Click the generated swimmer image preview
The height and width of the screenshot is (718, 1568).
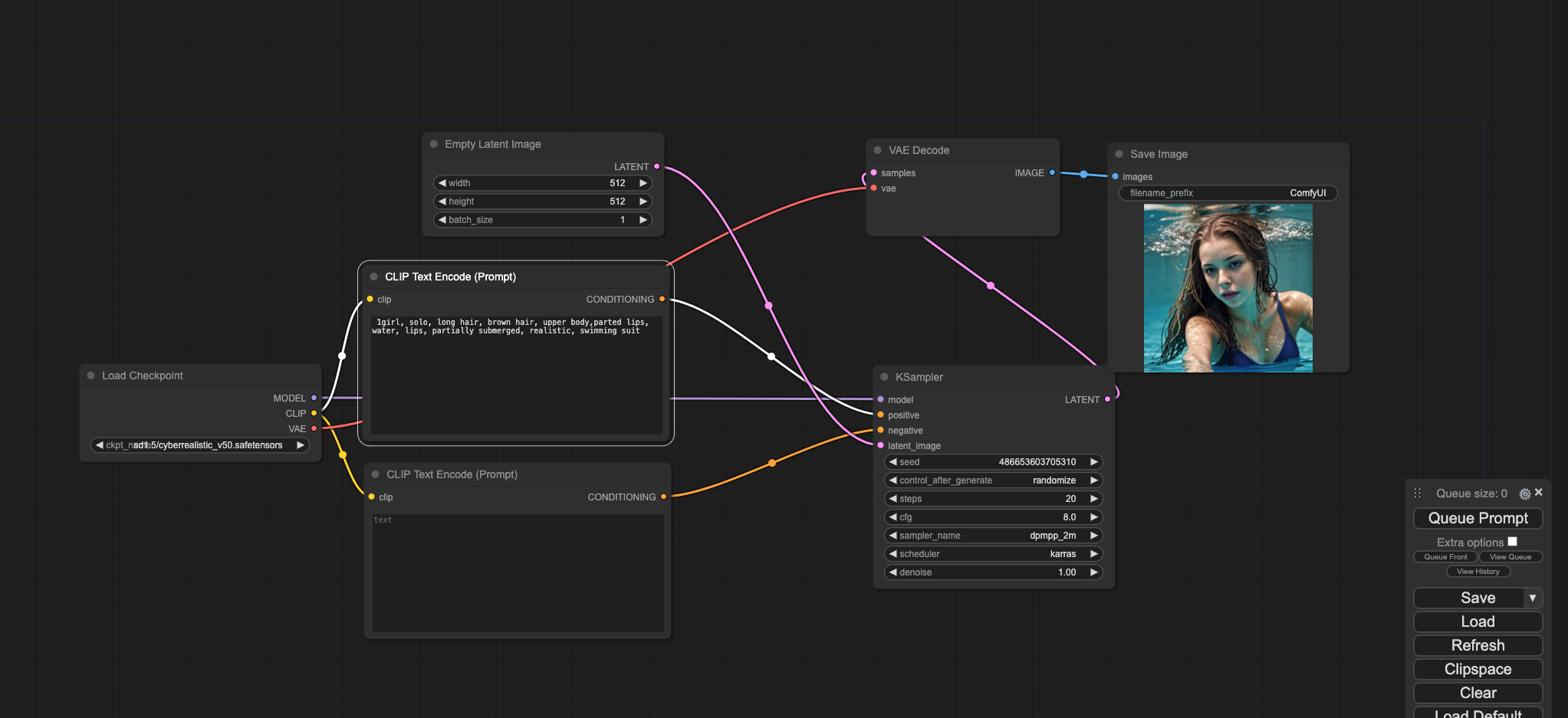click(1228, 288)
